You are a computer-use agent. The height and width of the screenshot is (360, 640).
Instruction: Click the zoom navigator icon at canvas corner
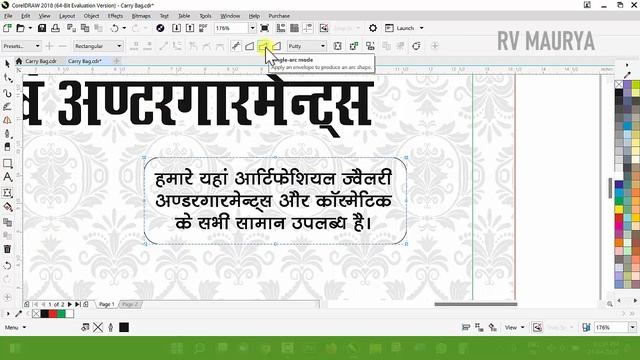coord(609,304)
